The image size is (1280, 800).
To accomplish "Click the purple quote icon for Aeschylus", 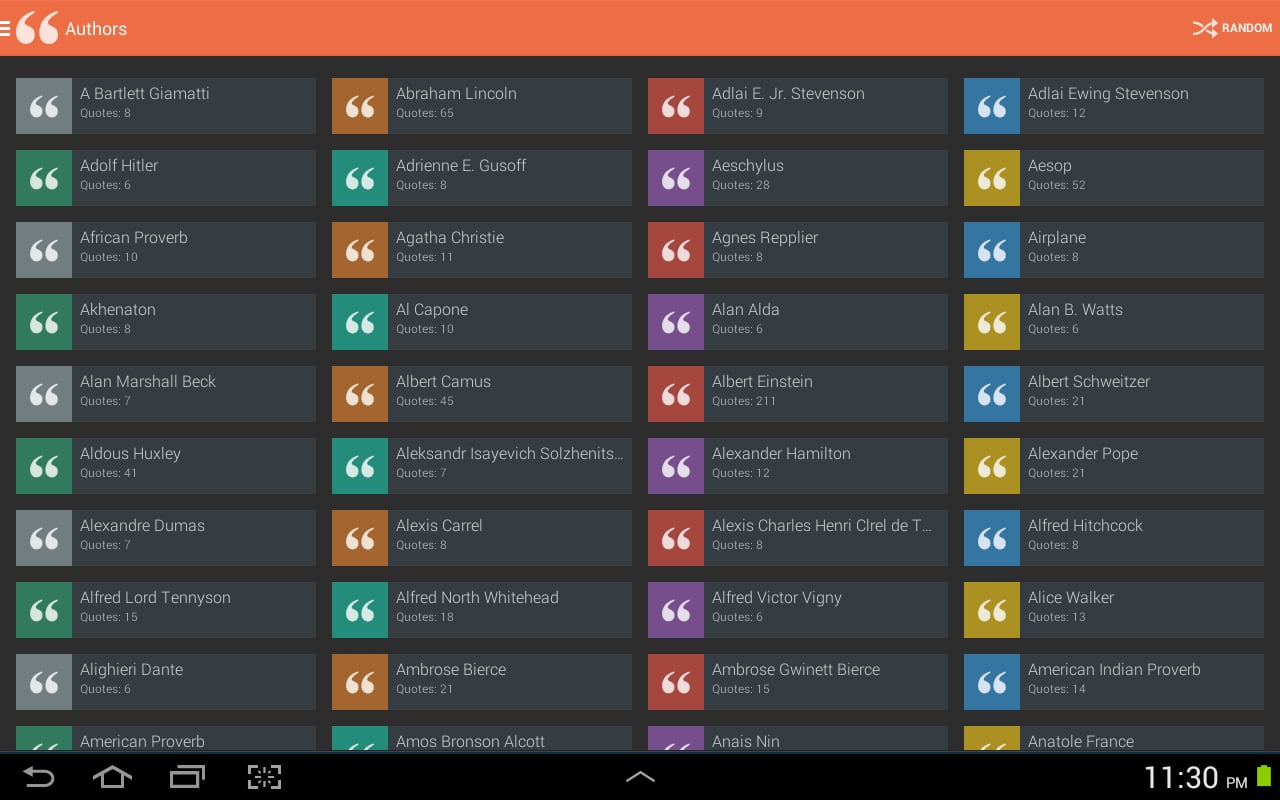I will (676, 178).
